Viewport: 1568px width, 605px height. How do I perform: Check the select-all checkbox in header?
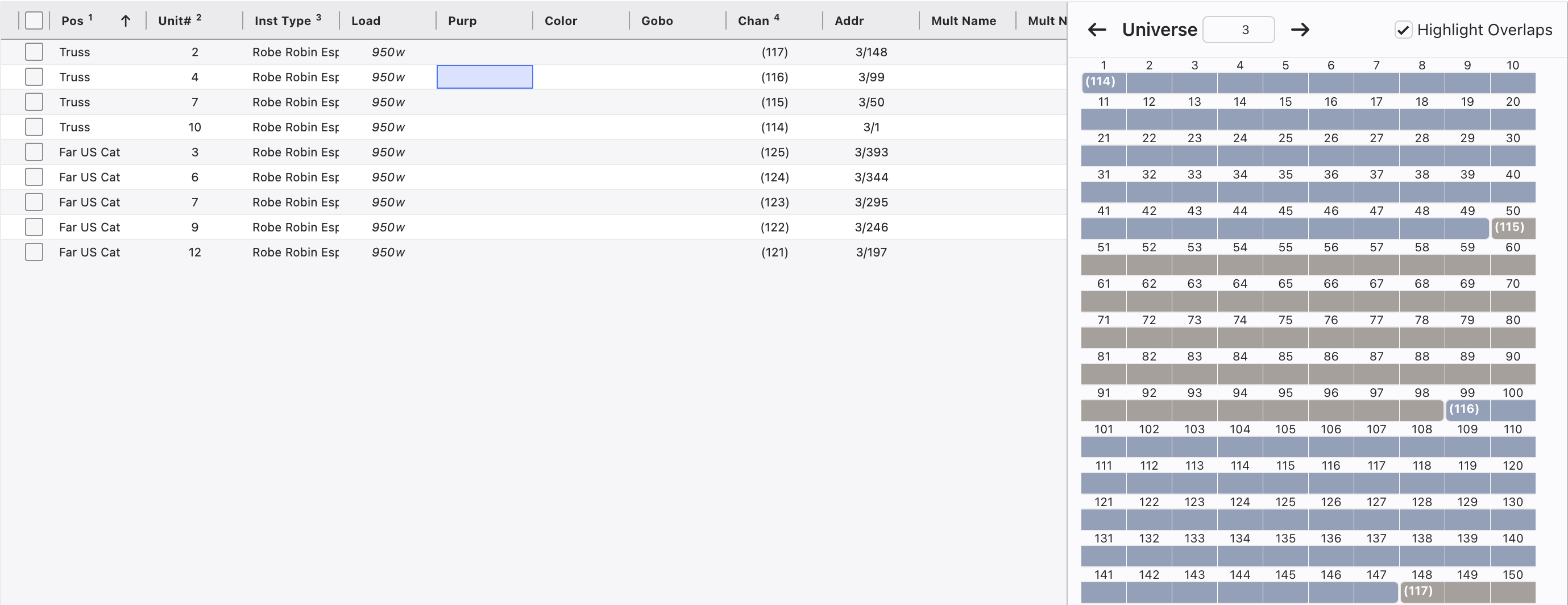click(34, 20)
